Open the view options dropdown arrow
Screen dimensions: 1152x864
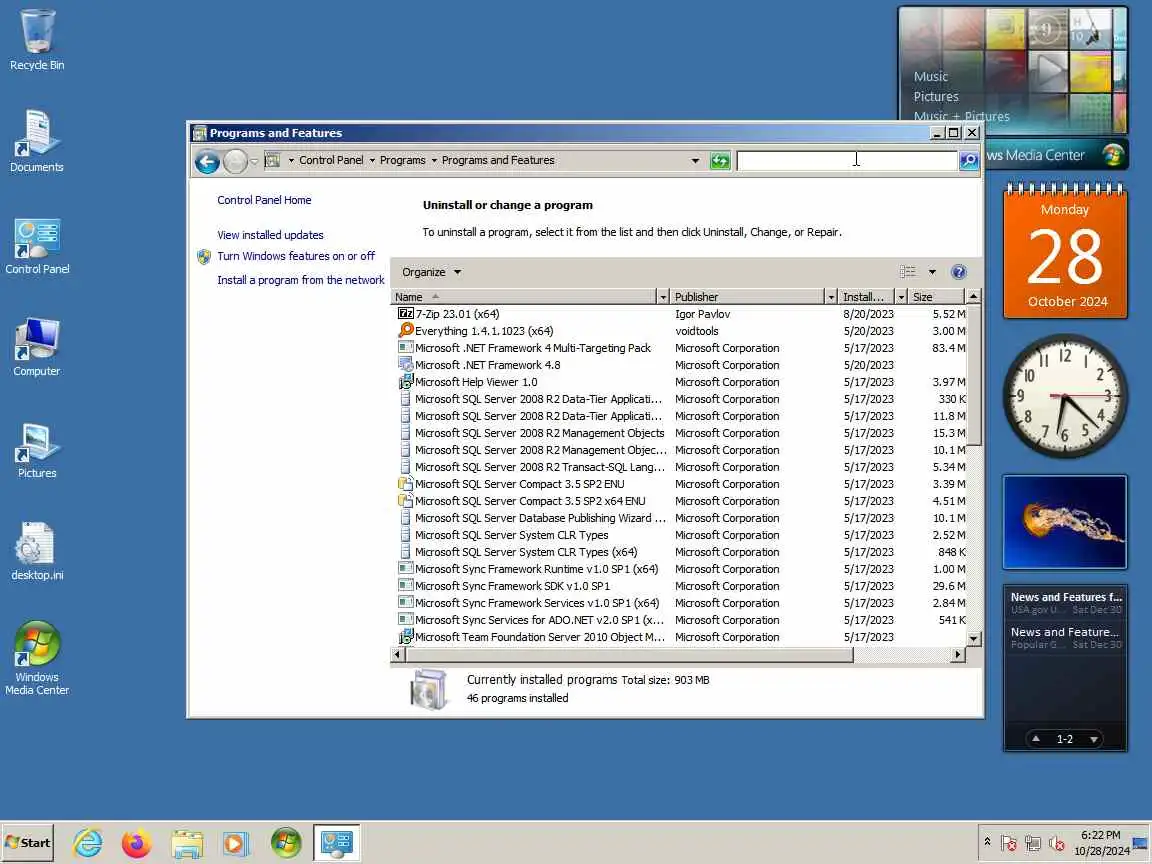(x=932, y=272)
